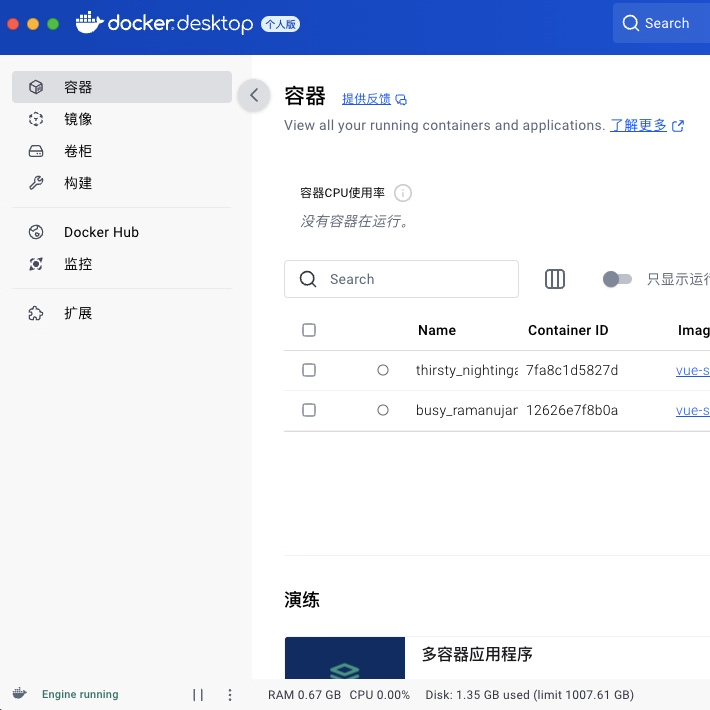Image resolution: width=710 pixels, height=710 pixels.
Task: Click the Docker Hub globe icon
Action: 36,232
